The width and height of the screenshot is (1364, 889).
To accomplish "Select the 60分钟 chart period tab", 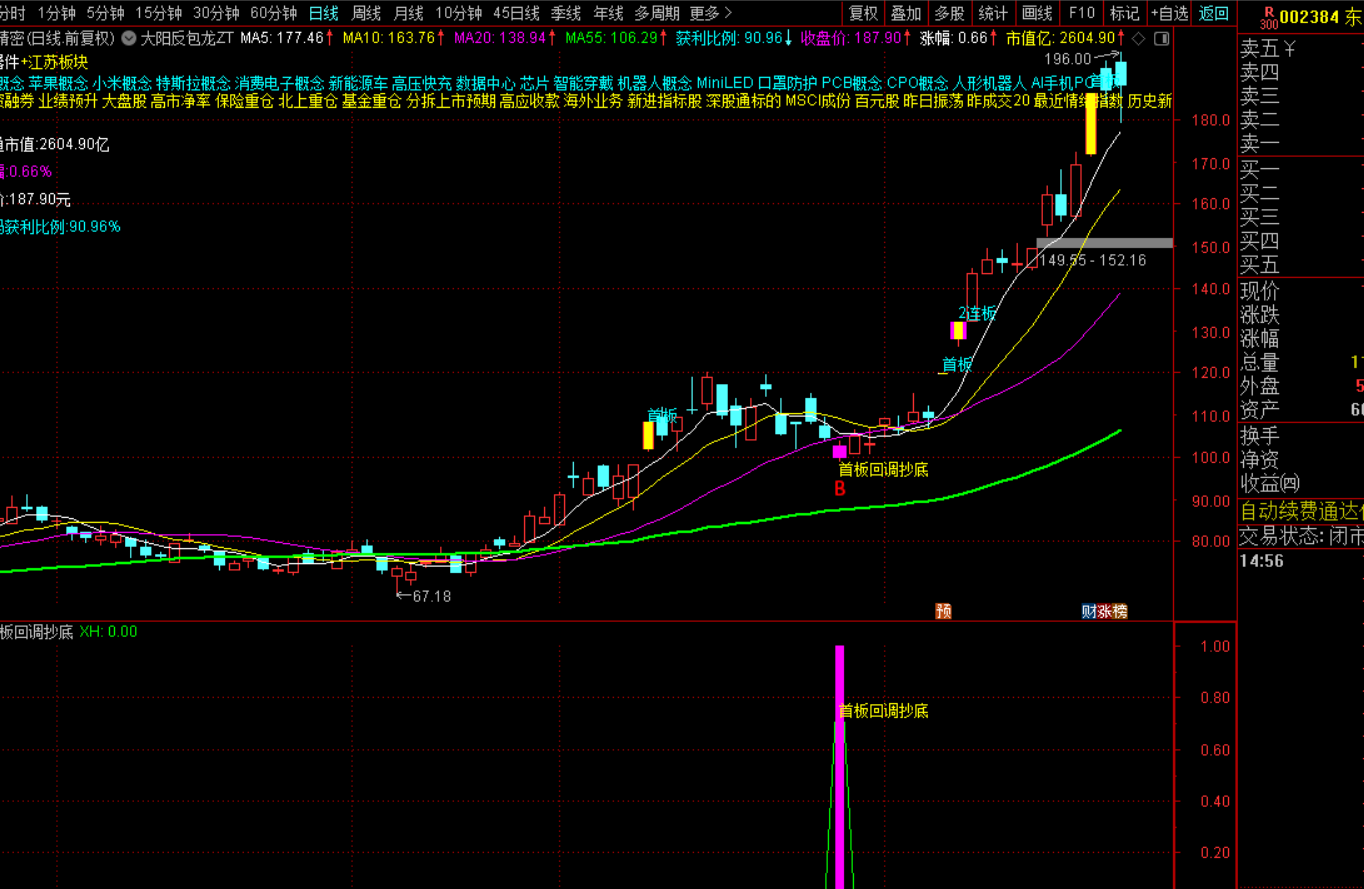I will 273,13.
